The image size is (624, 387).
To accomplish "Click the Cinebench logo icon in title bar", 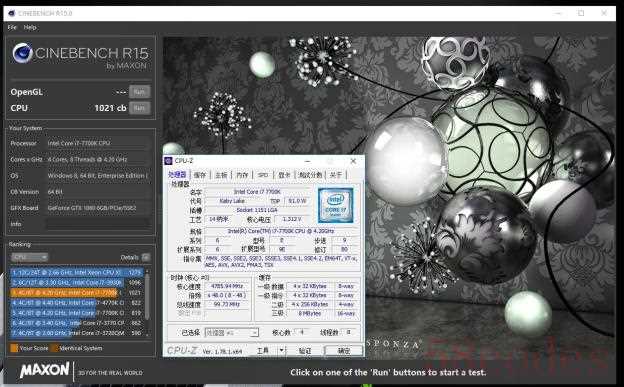I will tap(12, 14).
